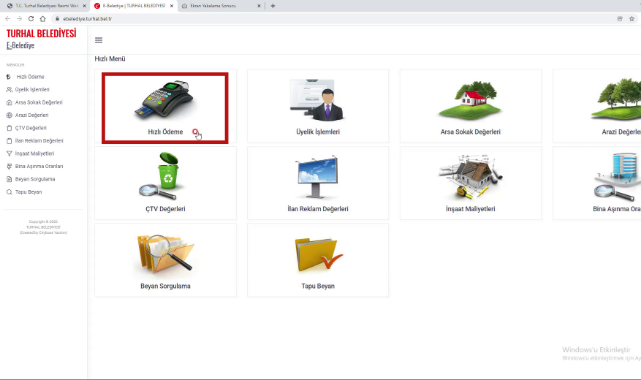Select Tapu Beyan in the sidebar
This screenshot has height=380, width=641.
click(x=24, y=192)
